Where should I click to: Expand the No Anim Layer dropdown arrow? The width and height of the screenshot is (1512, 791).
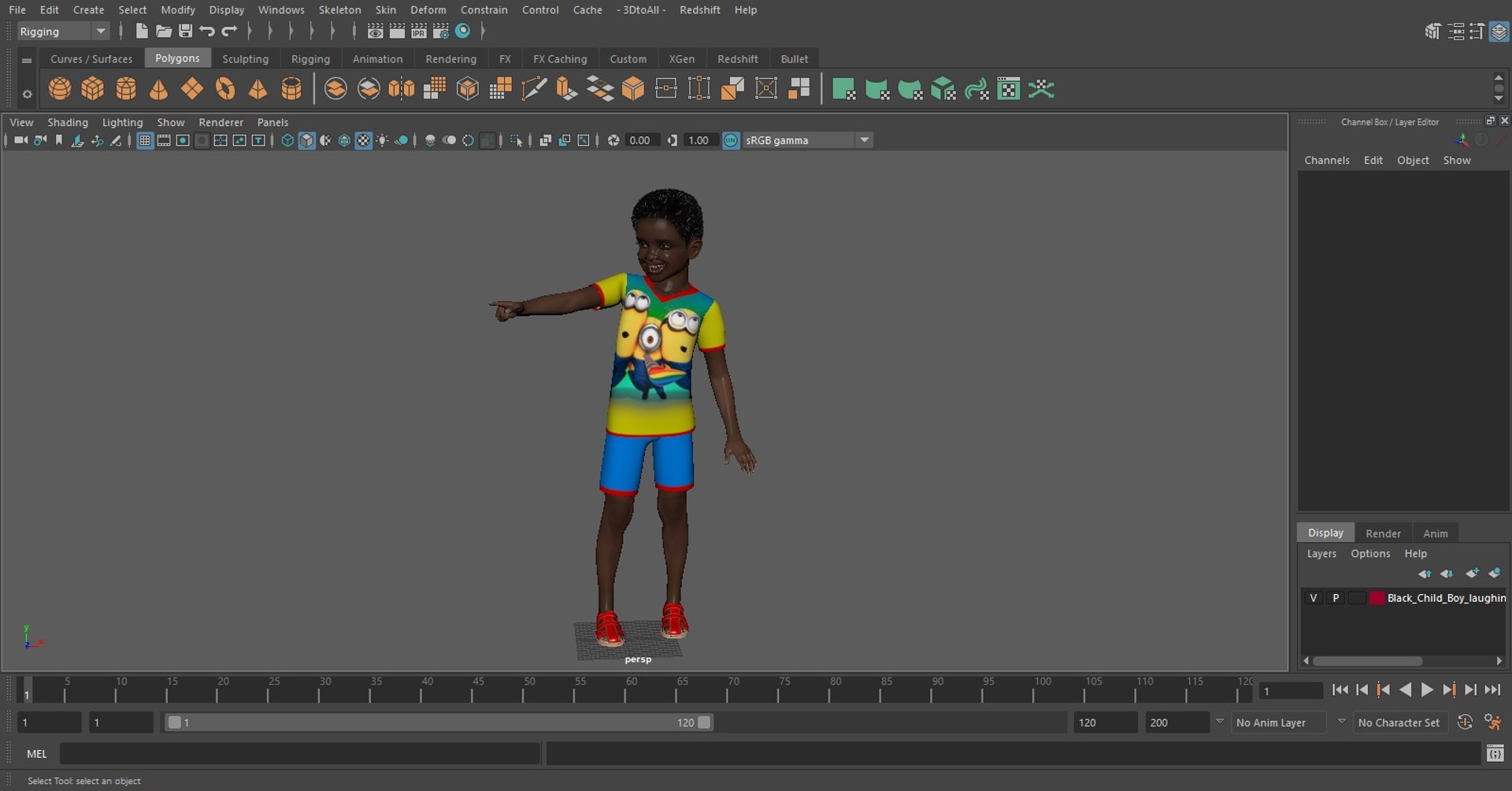[x=1220, y=722]
